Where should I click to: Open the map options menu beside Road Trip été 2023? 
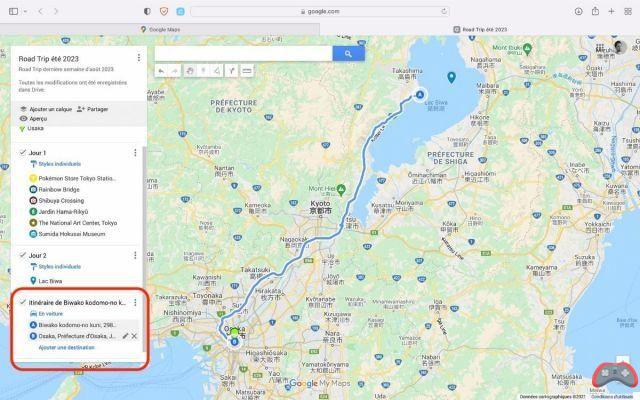pos(139,58)
